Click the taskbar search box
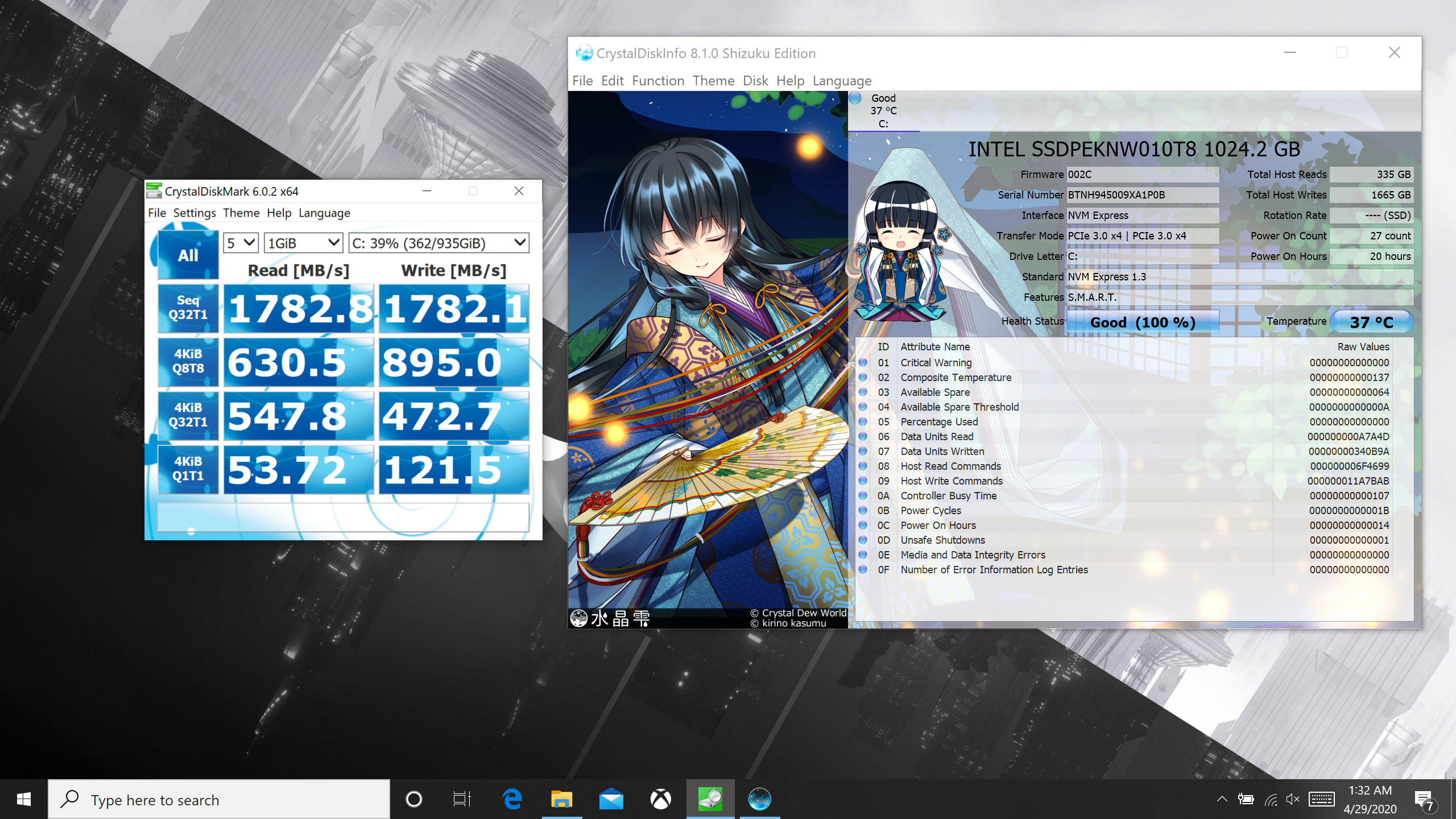Image resolution: width=1456 pixels, height=819 pixels. [x=219, y=799]
